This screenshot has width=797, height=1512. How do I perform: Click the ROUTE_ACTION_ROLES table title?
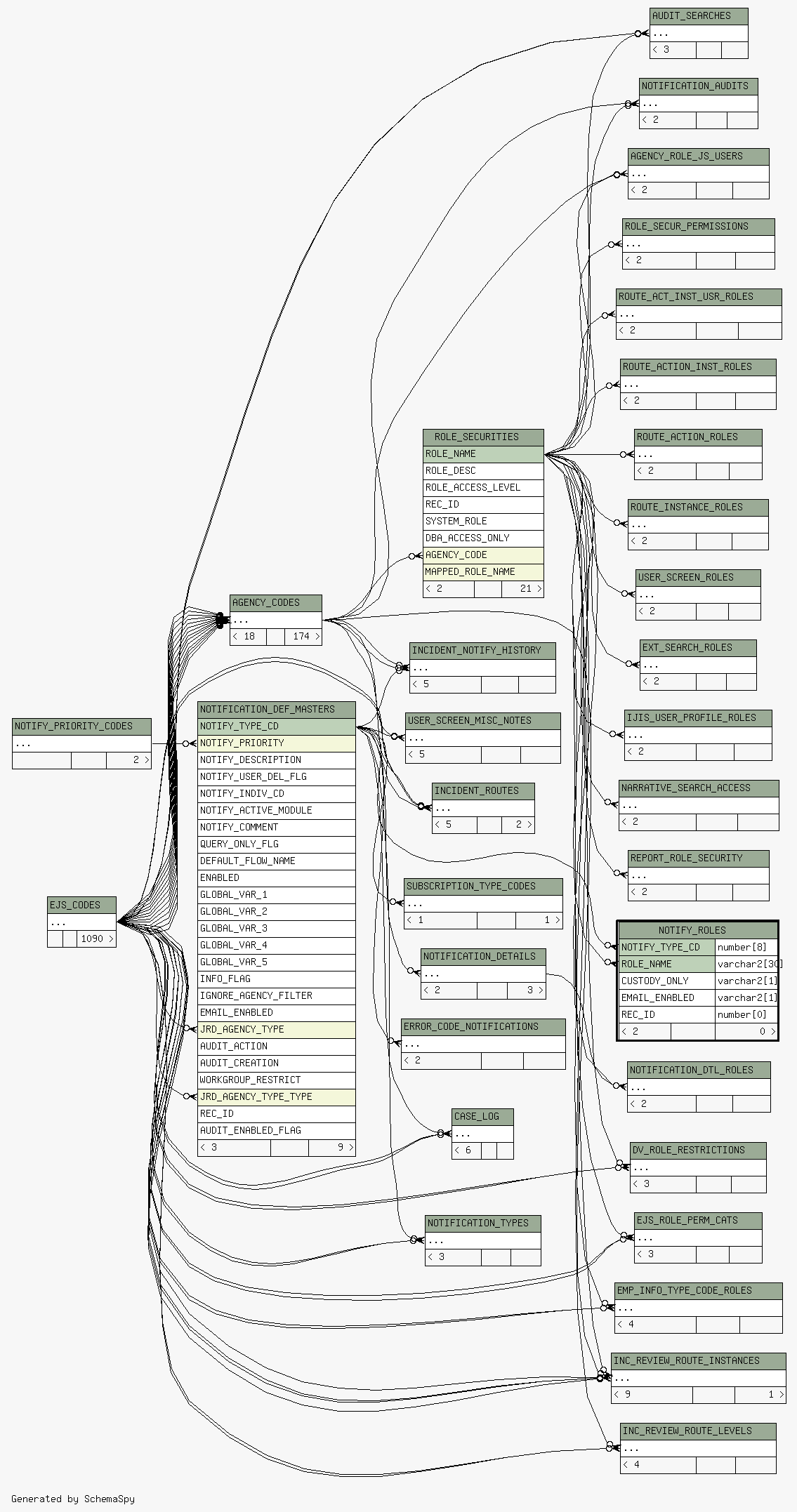point(698,437)
